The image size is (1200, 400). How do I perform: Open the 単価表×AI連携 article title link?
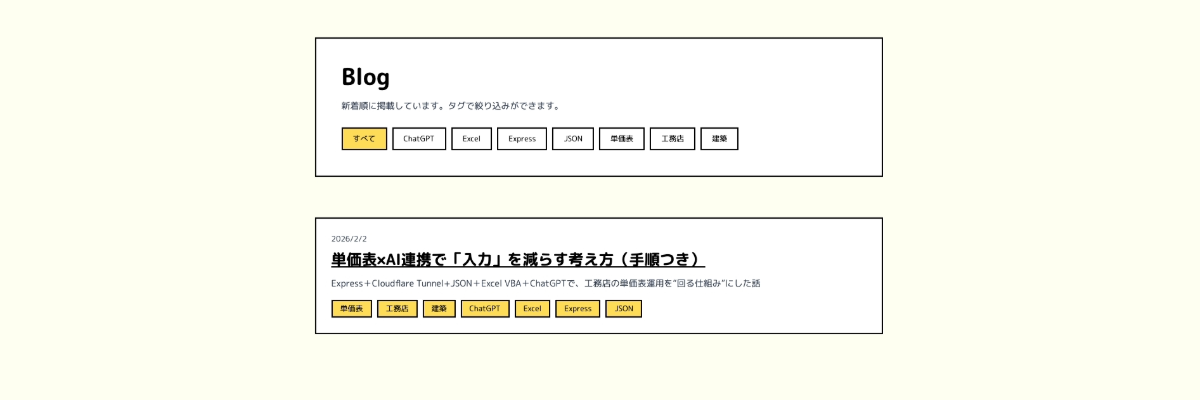click(518, 260)
